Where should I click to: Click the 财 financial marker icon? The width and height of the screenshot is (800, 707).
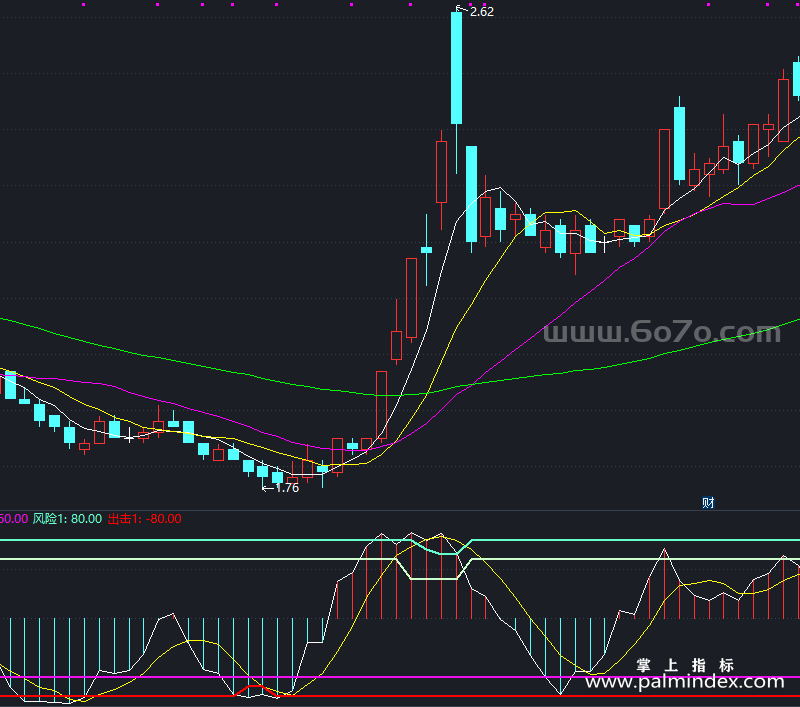click(x=708, y=503)
